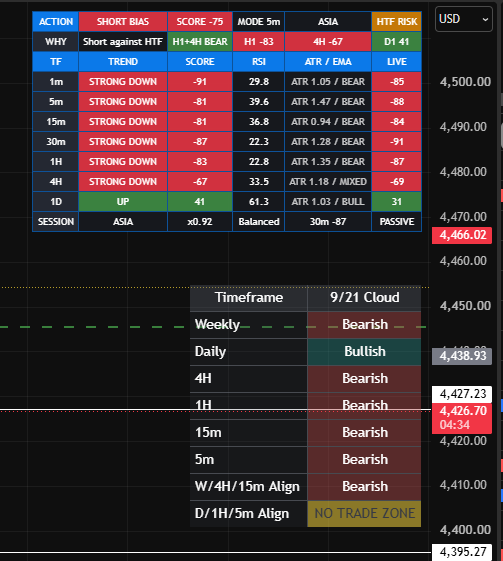Viewport: 503px width, 561px height.
Task: Click the SHORT BIAS action cell
Action: [123, 22]
